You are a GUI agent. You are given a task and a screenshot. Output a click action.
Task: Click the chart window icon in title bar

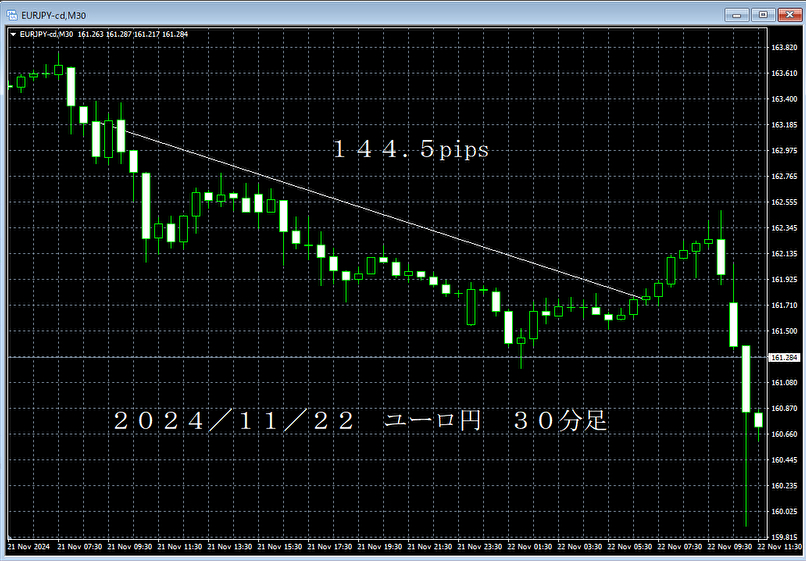point(12,15)
